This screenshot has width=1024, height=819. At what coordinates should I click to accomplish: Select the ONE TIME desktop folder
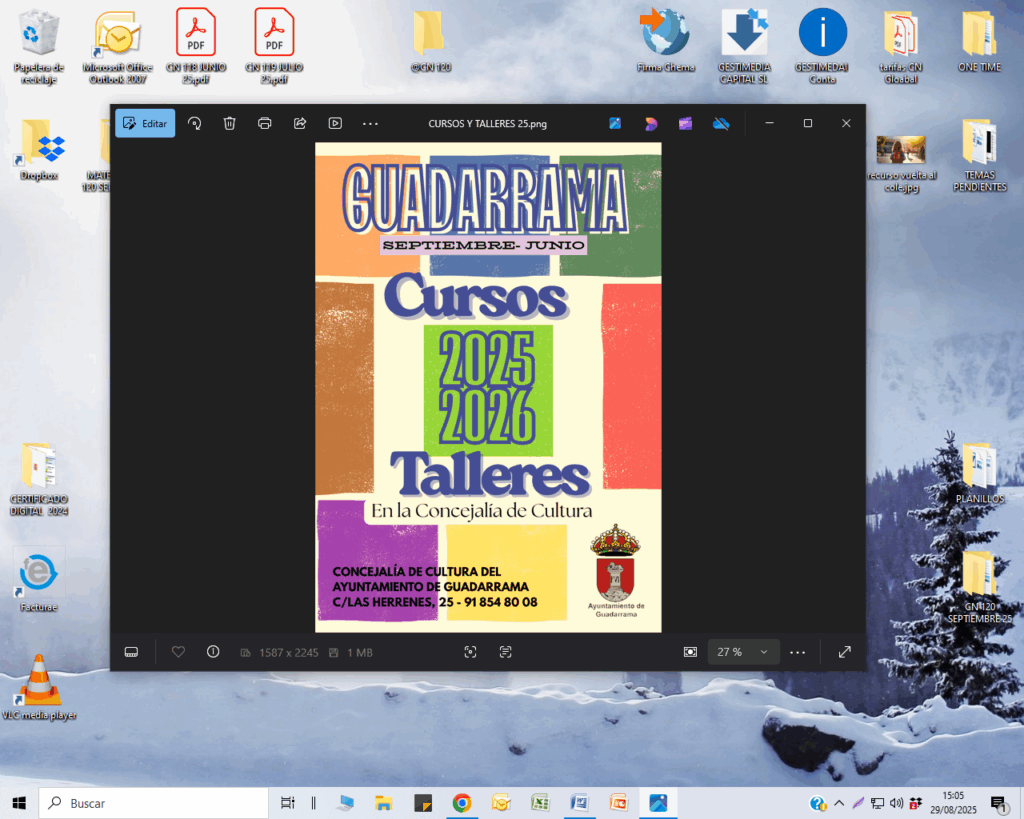tap(980, 40)
